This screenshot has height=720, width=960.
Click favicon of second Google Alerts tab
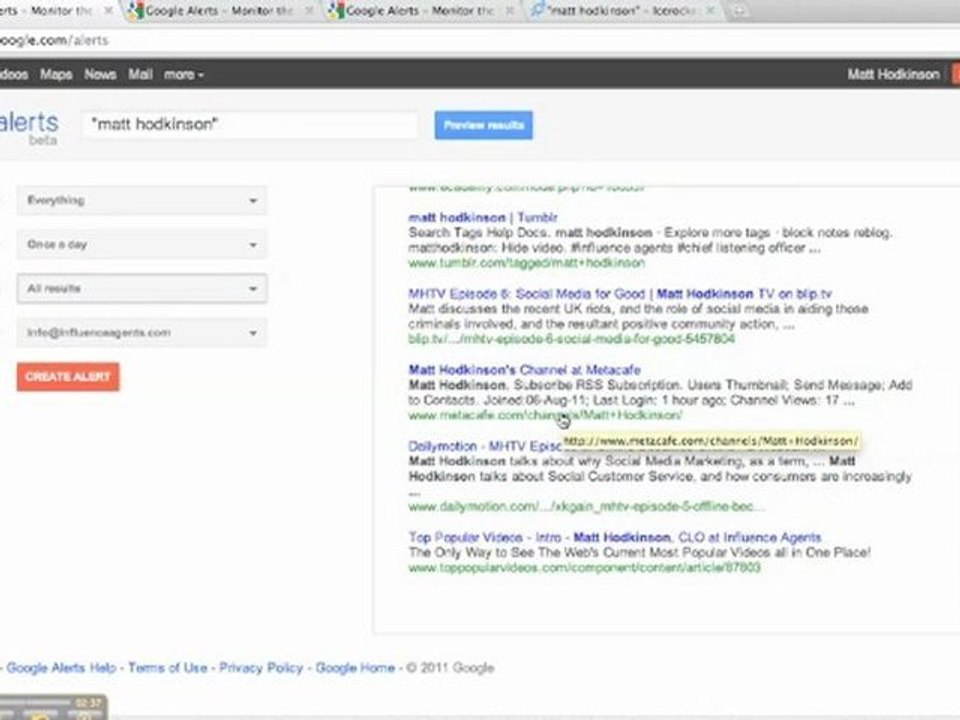pyautogui.click(x=136, y=10)
